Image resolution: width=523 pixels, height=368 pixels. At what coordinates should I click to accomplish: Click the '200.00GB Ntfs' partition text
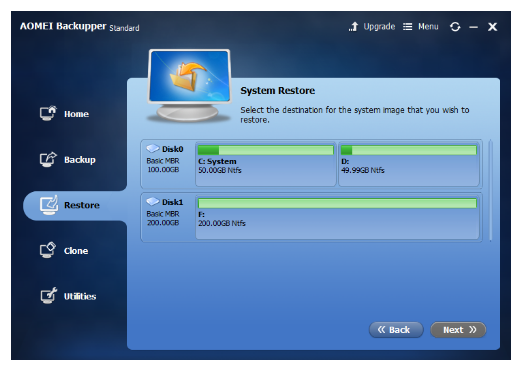point(222,223)
